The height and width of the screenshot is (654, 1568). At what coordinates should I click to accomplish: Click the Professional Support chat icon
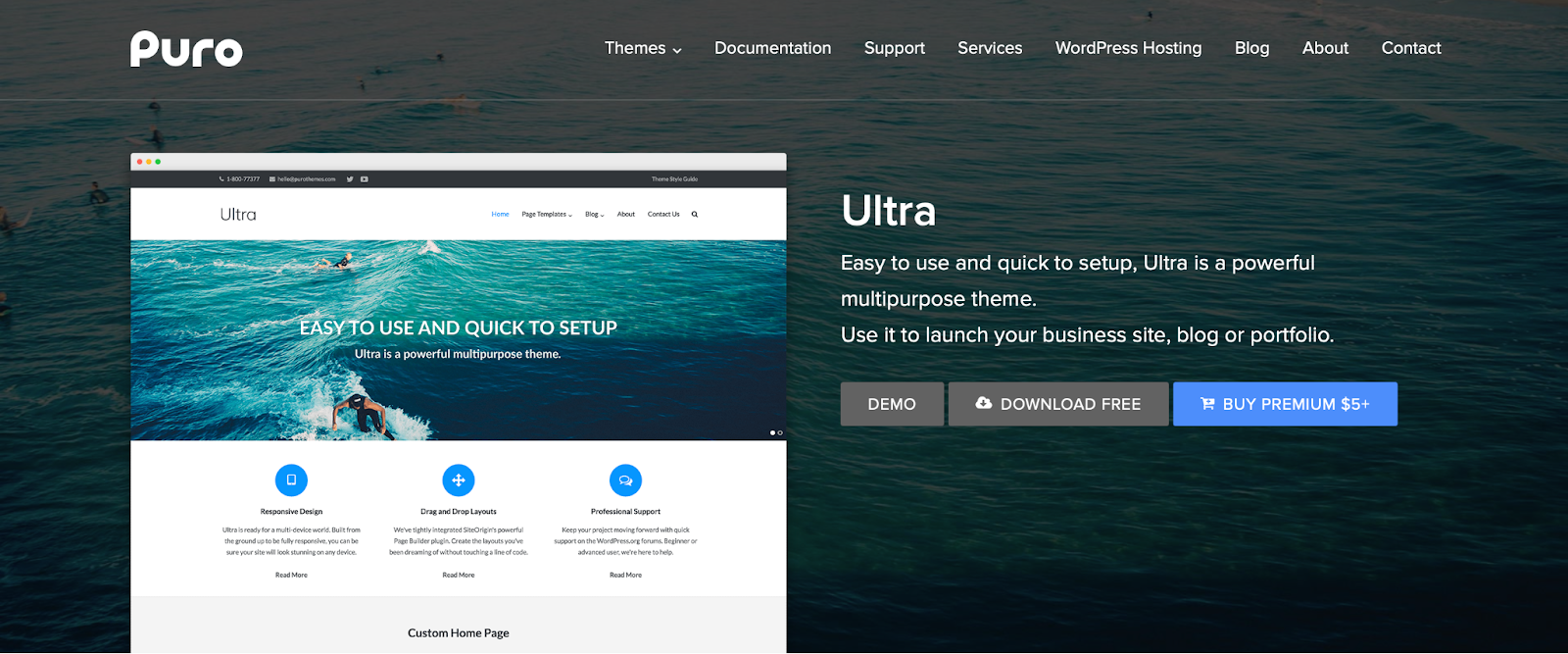coord(625,480)
